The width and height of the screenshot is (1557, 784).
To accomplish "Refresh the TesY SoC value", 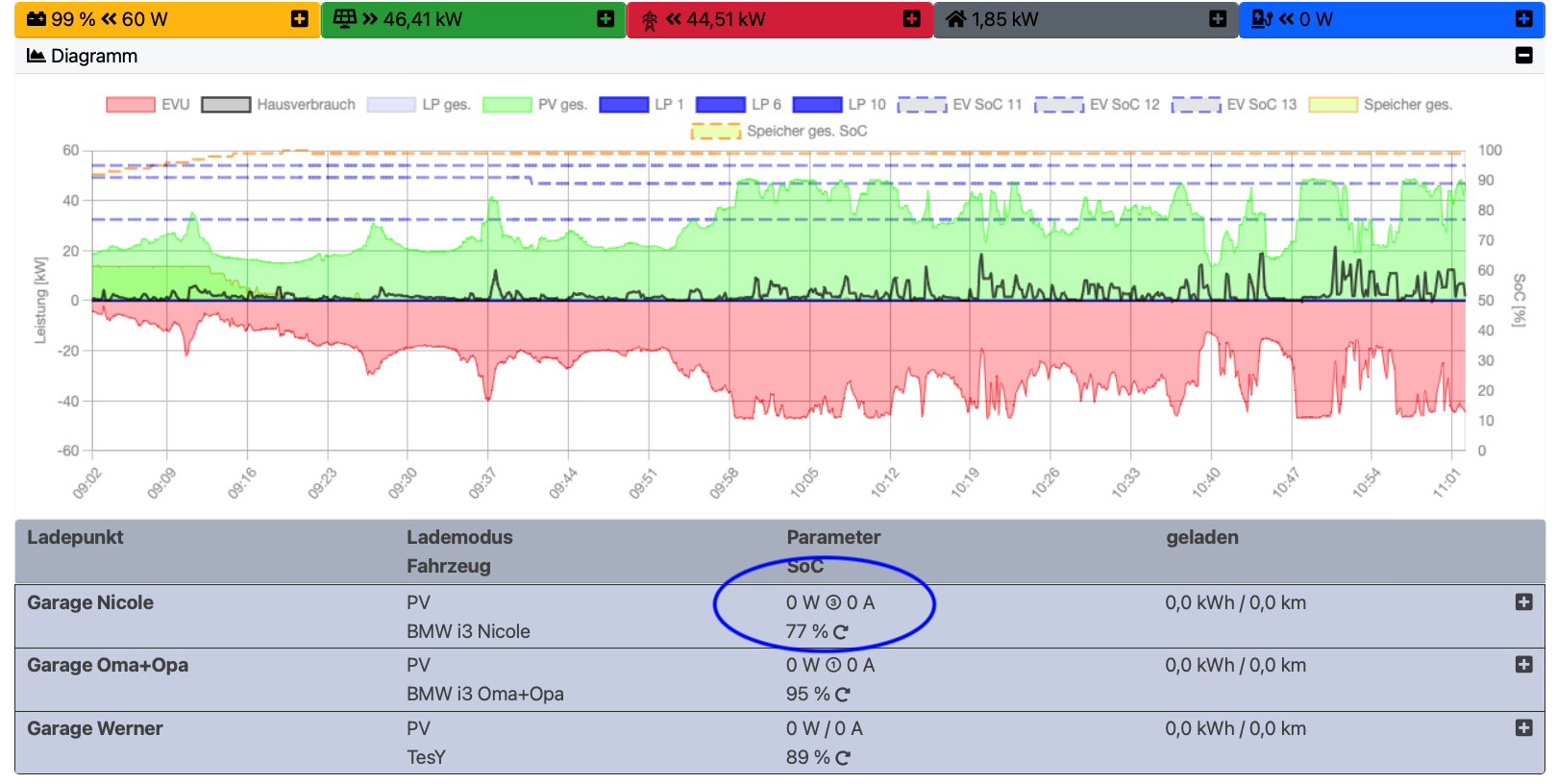I will [x=843, y=758].
